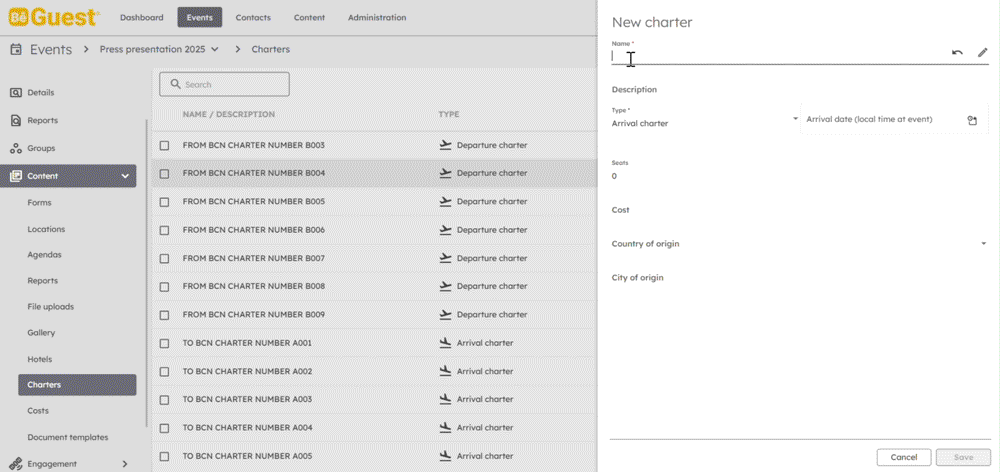Open the arrival date calendar picker icon
This screenshot has width=1000, height=472.
click(973, 120)
